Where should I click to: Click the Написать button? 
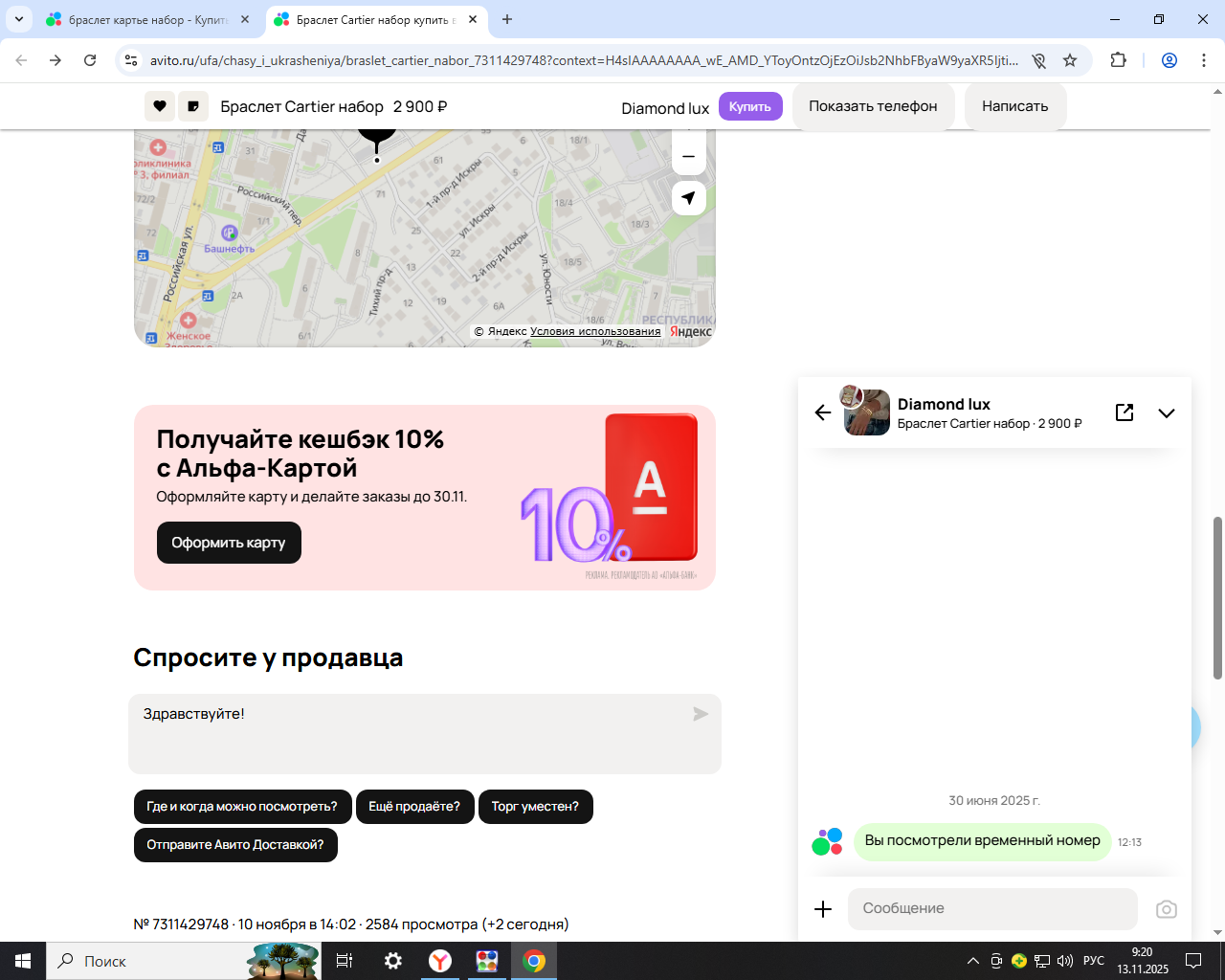pyautogui.click(x=1015, y=106)
